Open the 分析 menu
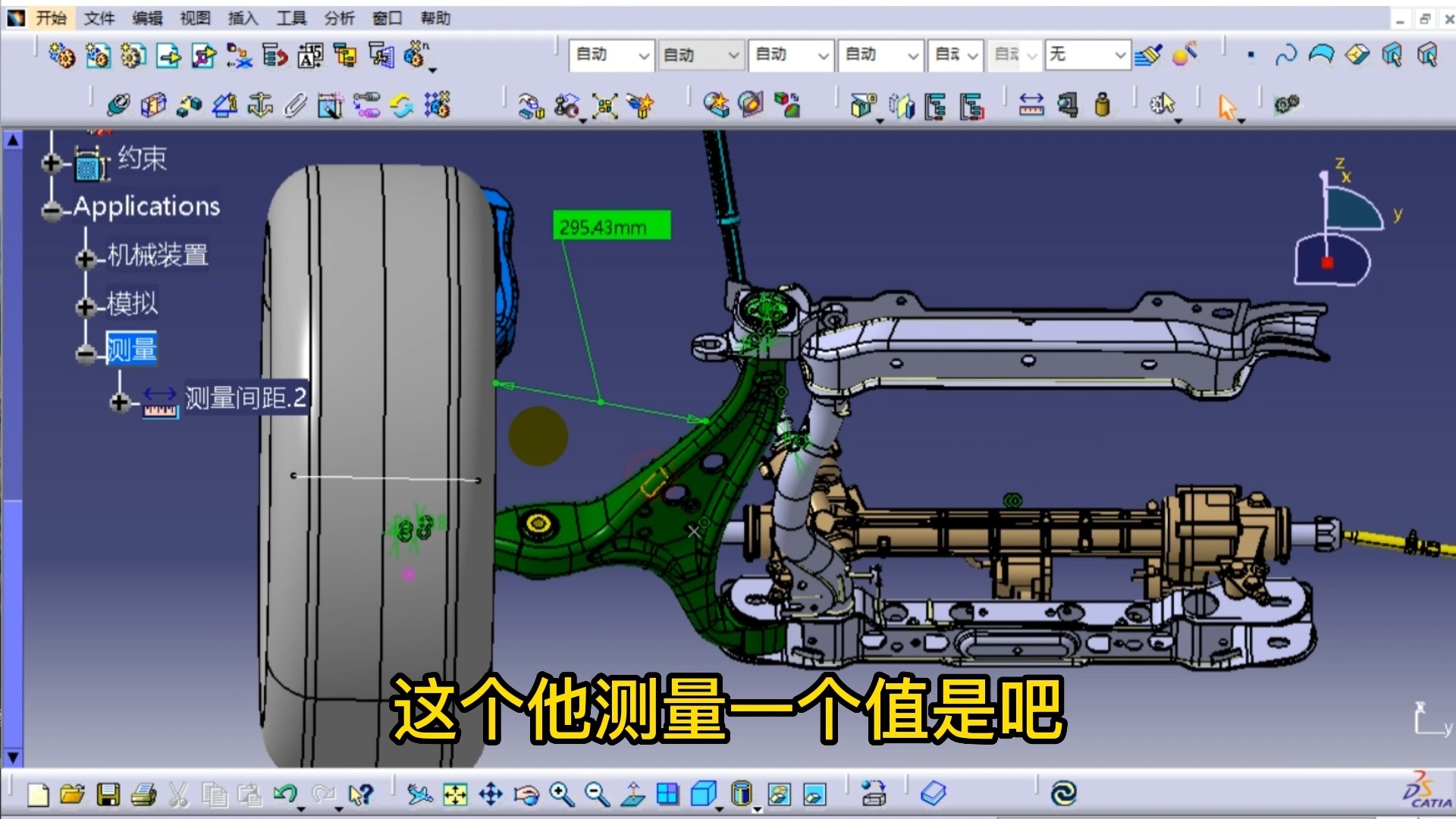The height and width of the screenshot is (819, 1456). 340,18
